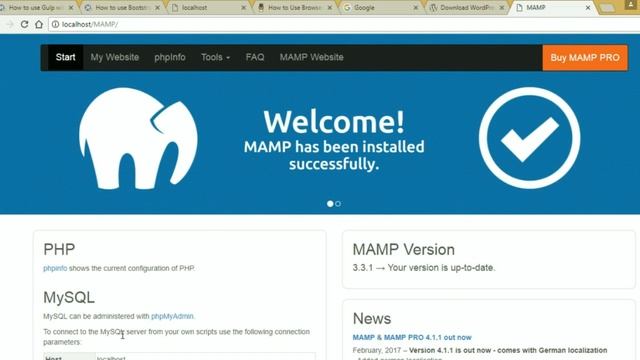Select the first carousel slide dot
640x360 pixels.
tap(330, 204)
